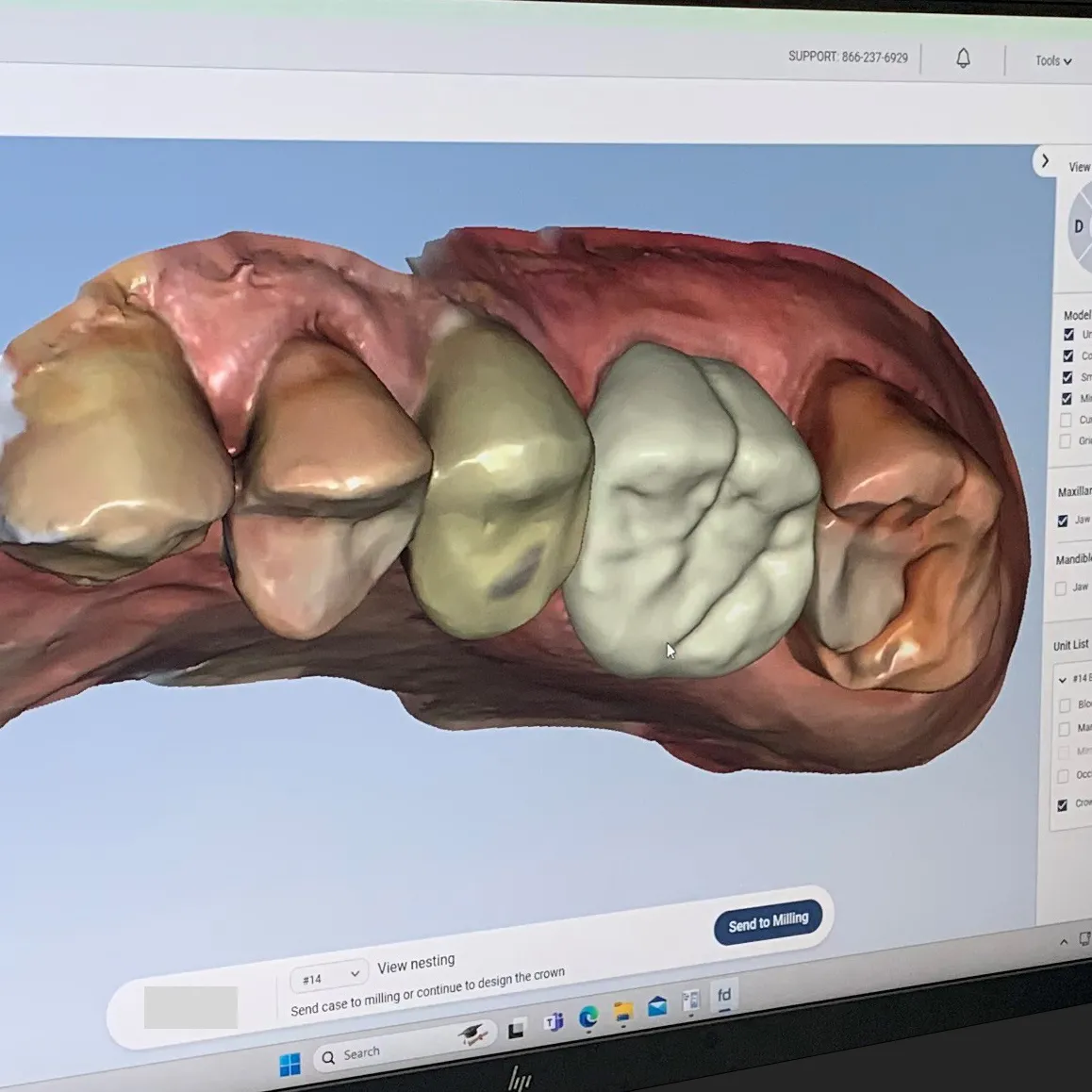Click the Send to Milling button
1092x1092 pixels.
click(768, 921)
